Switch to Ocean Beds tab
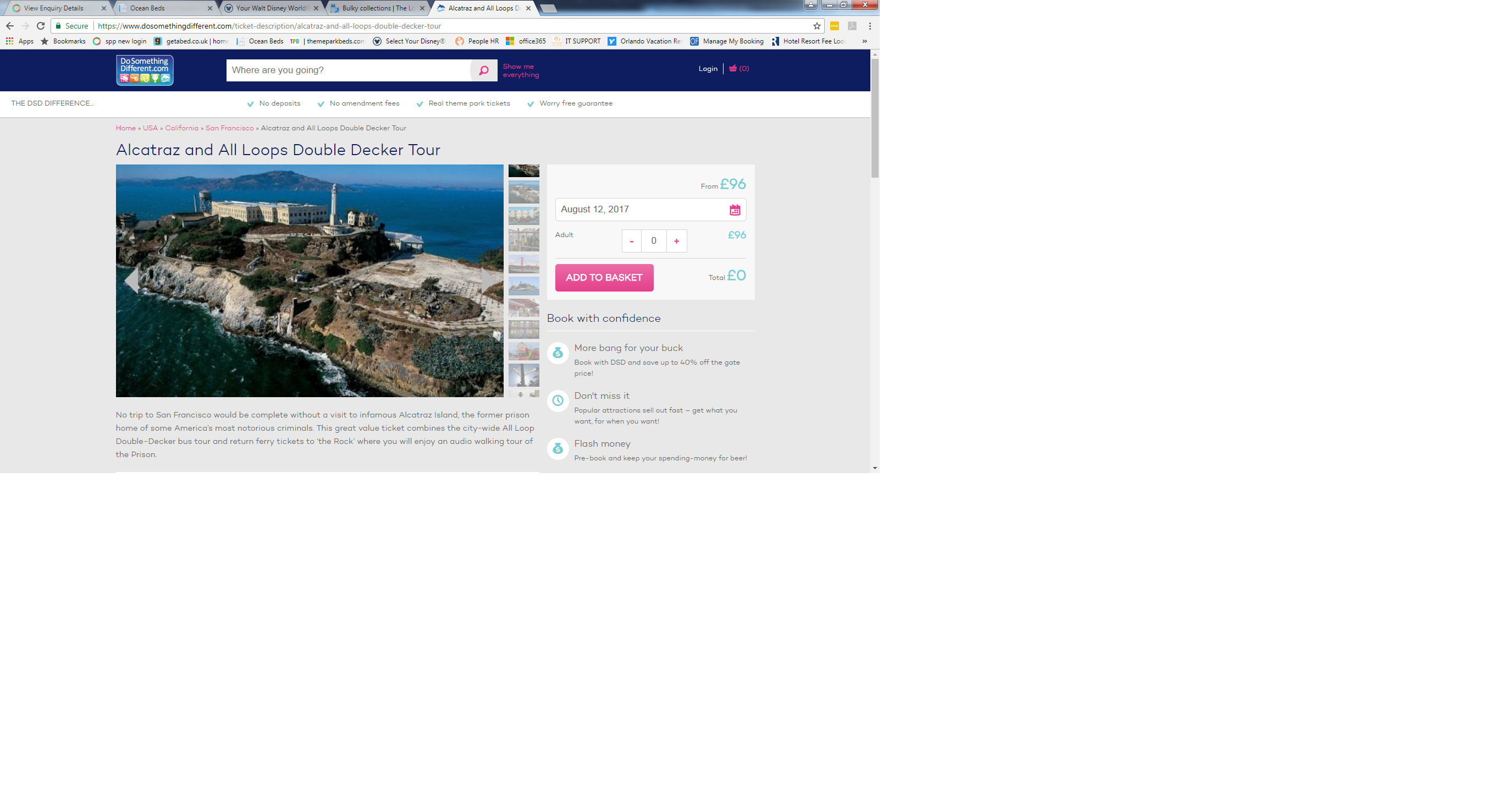Viewport: 1512px width, 791px height. pyautogui.click(x=164, y=8)
